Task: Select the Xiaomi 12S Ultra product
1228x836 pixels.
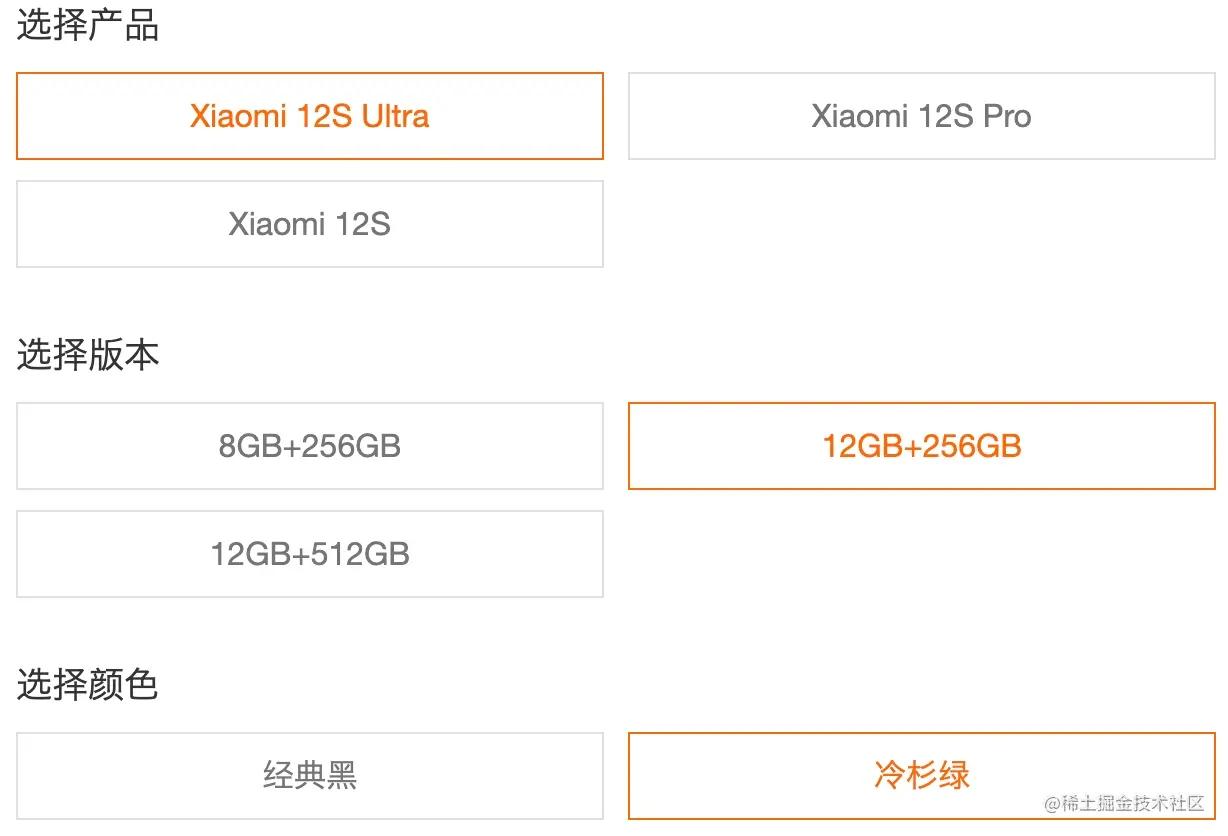Action: coord(310,116)
